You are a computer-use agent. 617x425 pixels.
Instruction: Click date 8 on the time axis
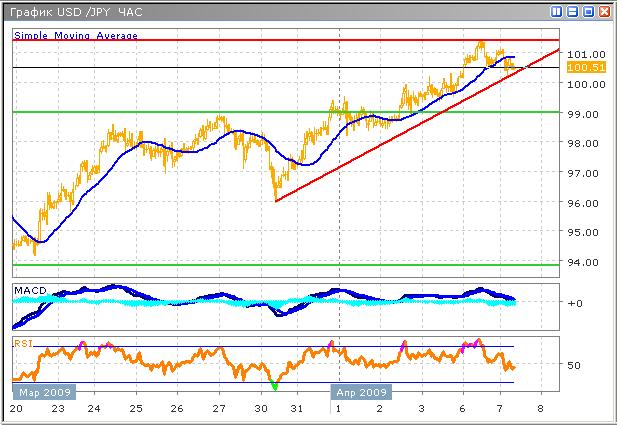click(x=541, y=408)
